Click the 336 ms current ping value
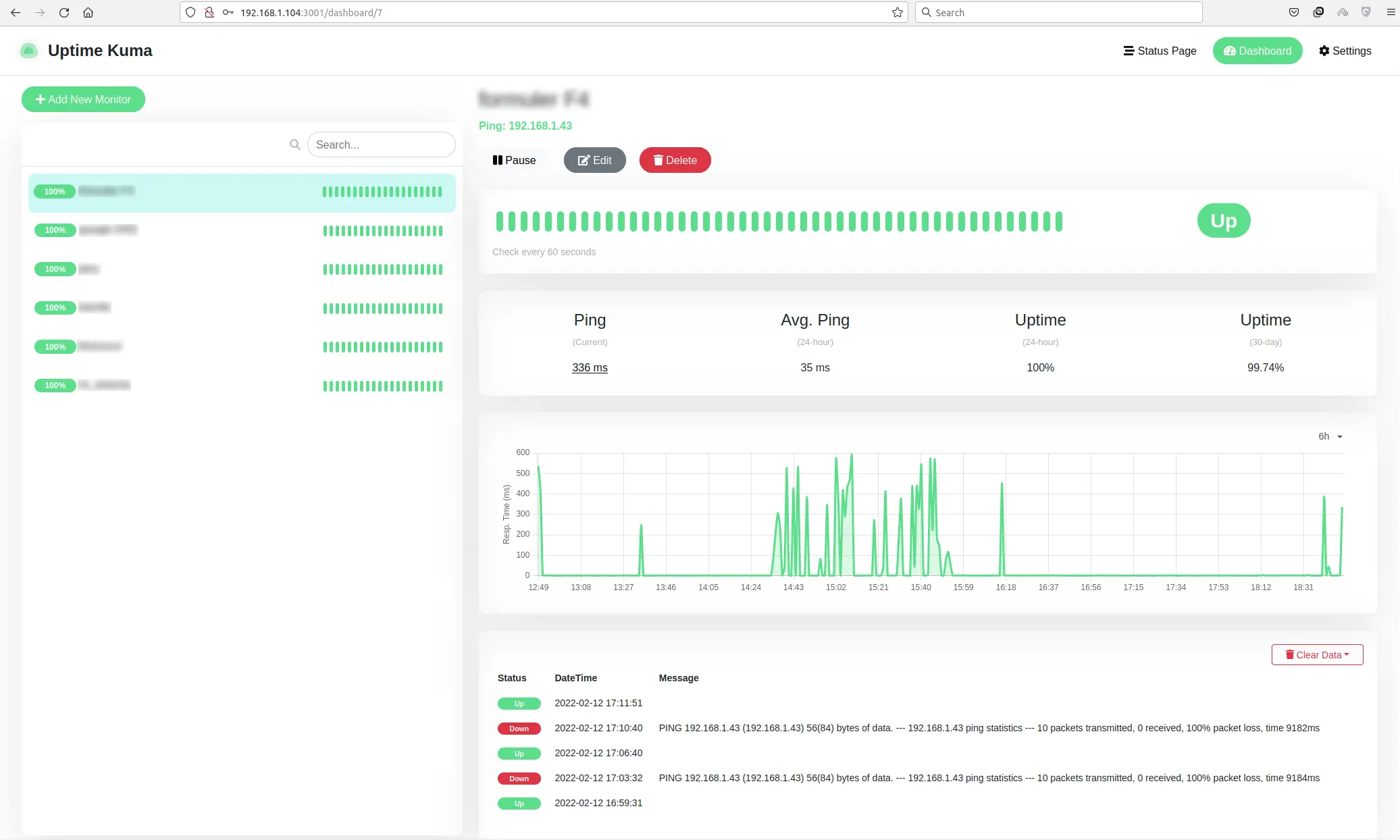 (x=590, y=367)
